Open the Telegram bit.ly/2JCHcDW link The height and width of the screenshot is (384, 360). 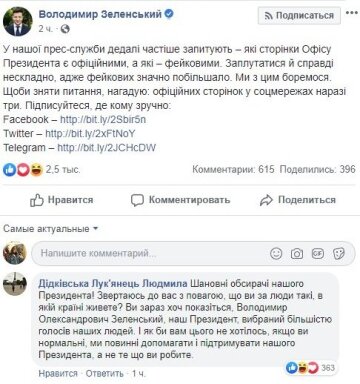click(x=106, y=148)
